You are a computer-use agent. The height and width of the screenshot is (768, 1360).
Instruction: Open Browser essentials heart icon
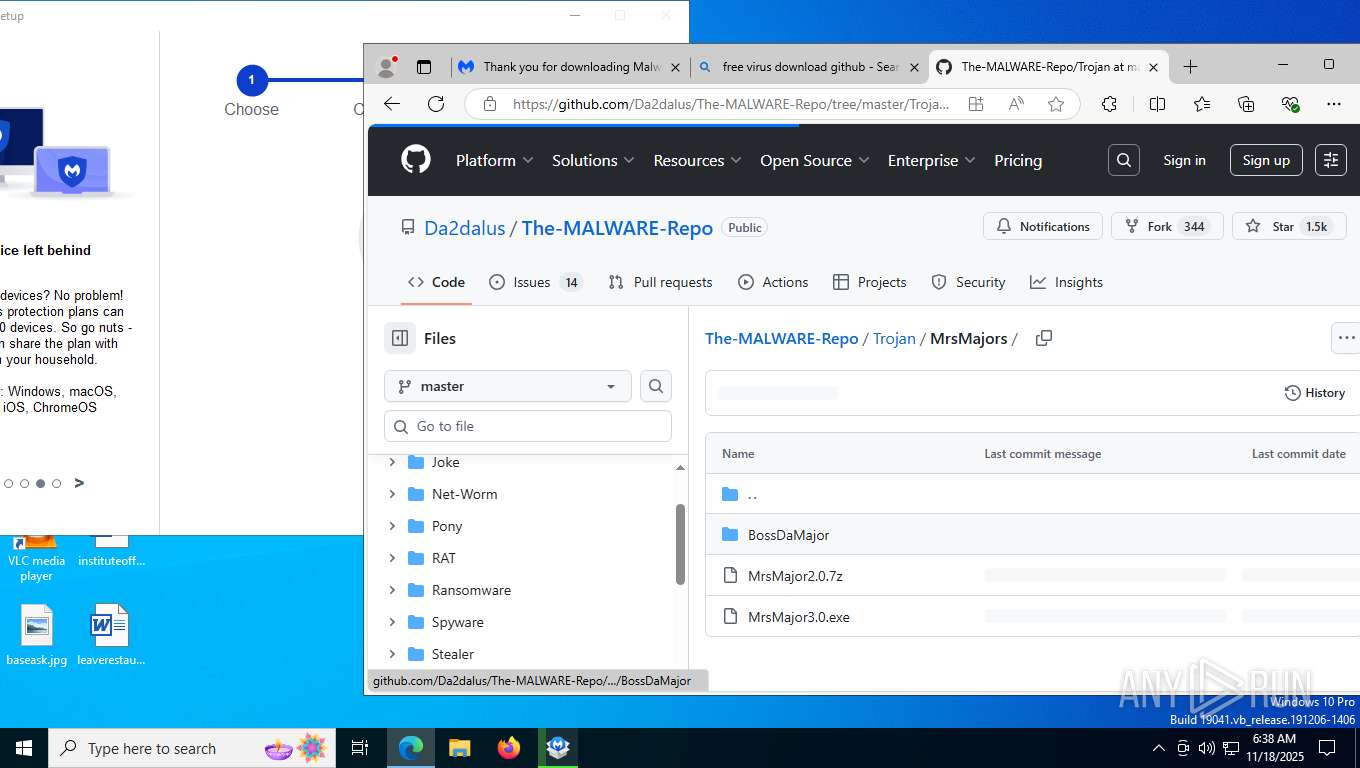1290,104
